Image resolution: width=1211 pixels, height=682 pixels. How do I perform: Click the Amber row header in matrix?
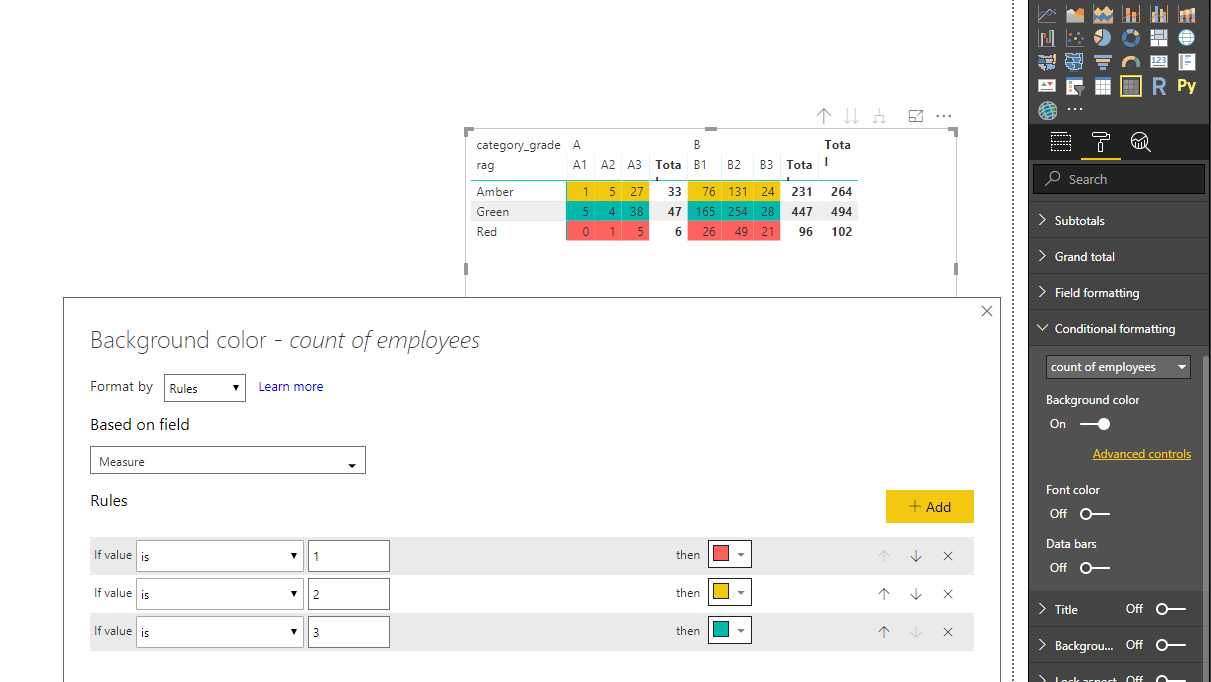[495, 192]
